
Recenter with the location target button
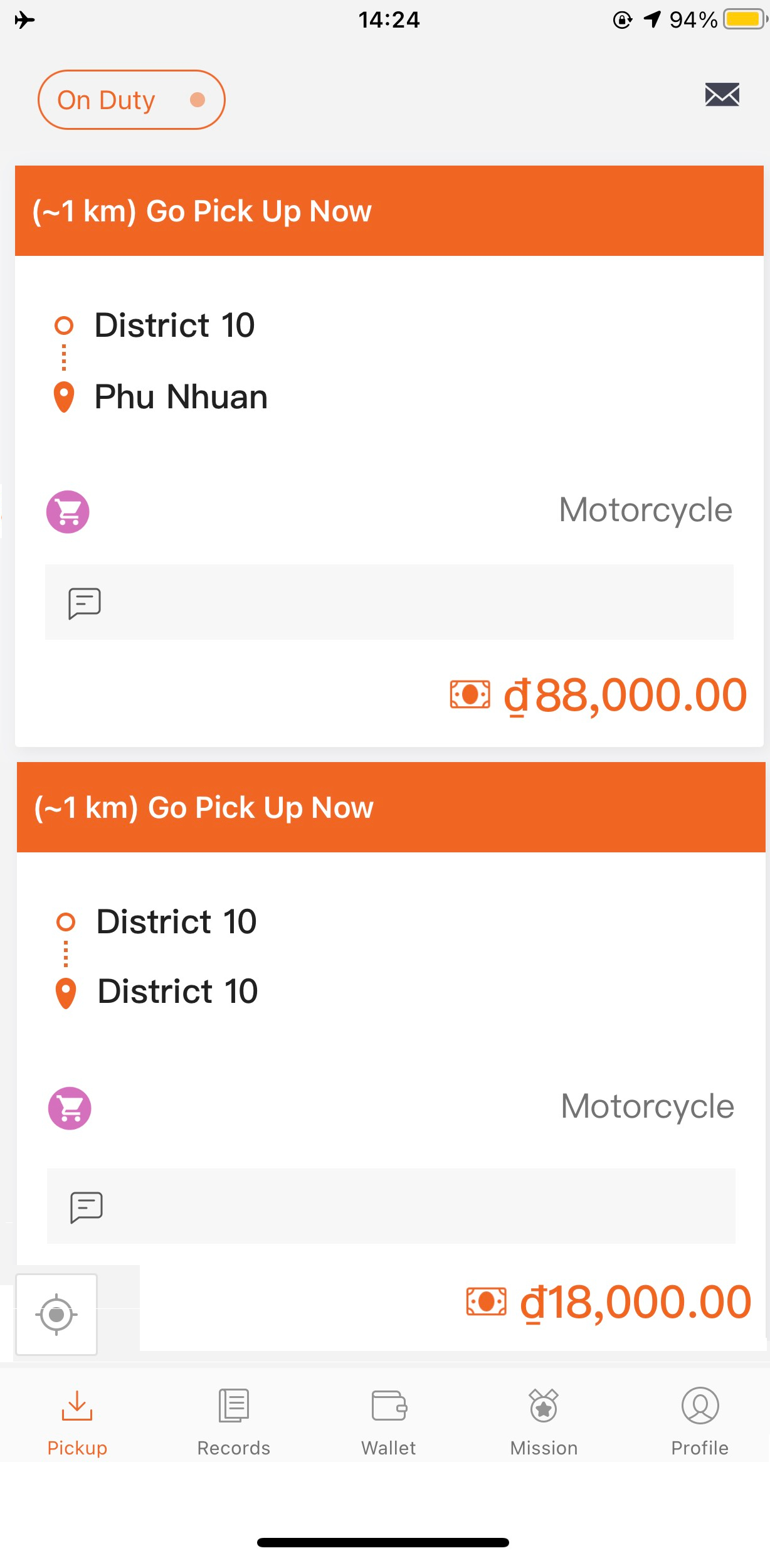56,1314
